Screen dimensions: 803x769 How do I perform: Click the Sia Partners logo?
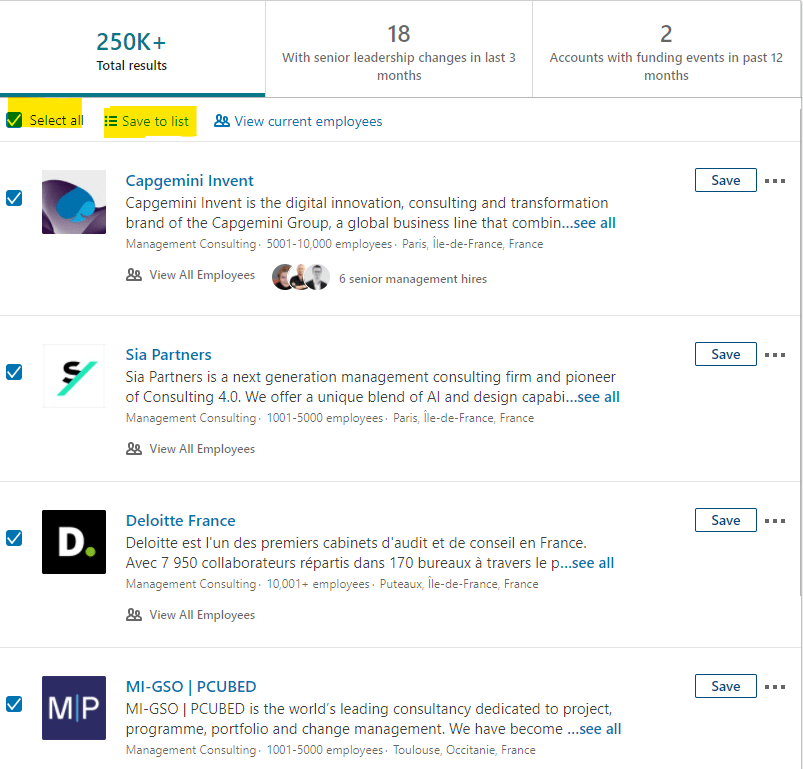point(74,376)
